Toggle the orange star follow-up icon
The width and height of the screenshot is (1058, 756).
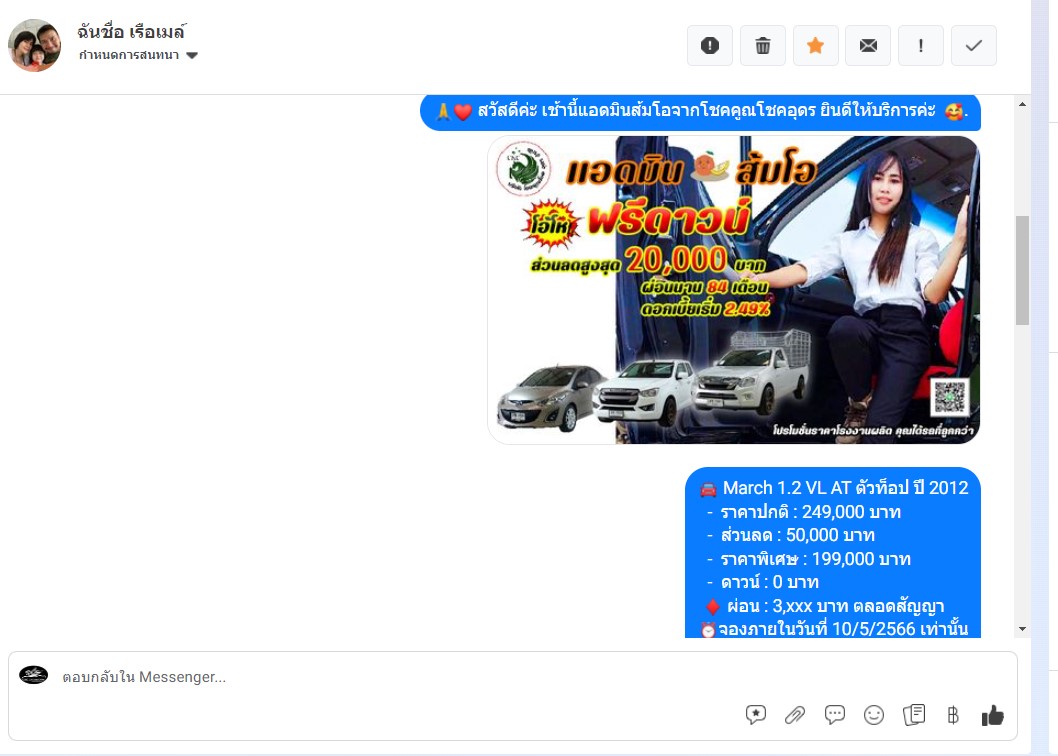[x=815, y=46]
